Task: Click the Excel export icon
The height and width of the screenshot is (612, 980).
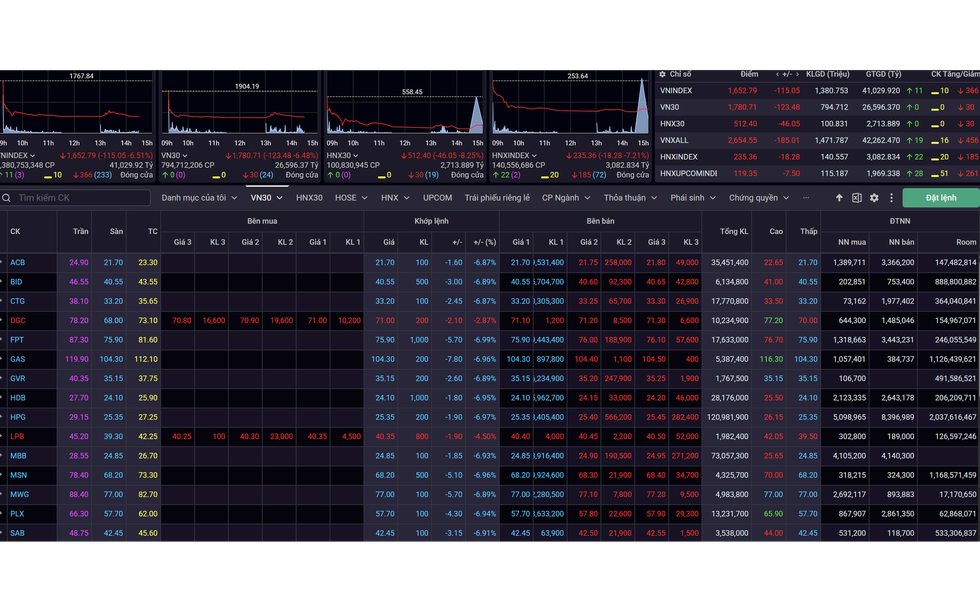Action: pos(857,198)
